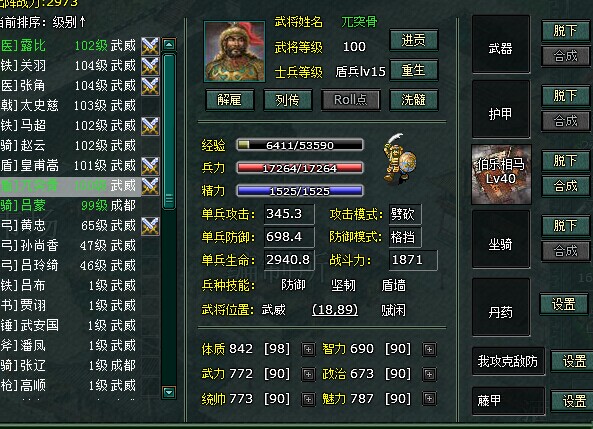Click the shield soldier figure icon

coord(399,159)
